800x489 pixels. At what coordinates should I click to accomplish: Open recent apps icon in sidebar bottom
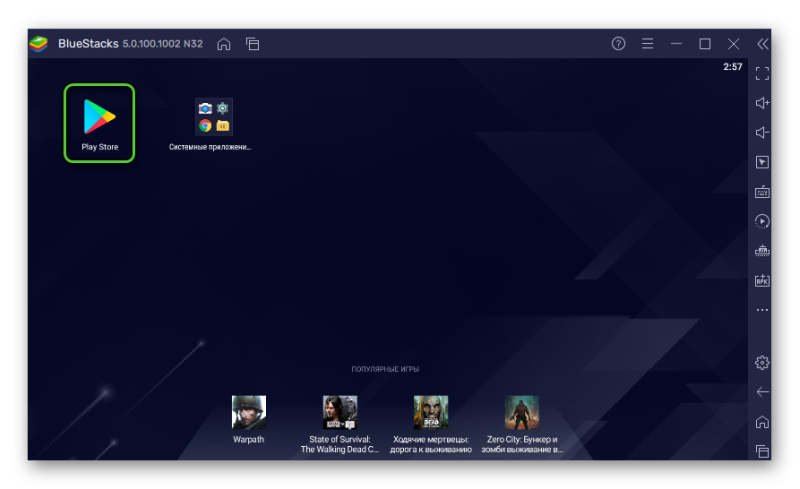click(x=762, y=451)
